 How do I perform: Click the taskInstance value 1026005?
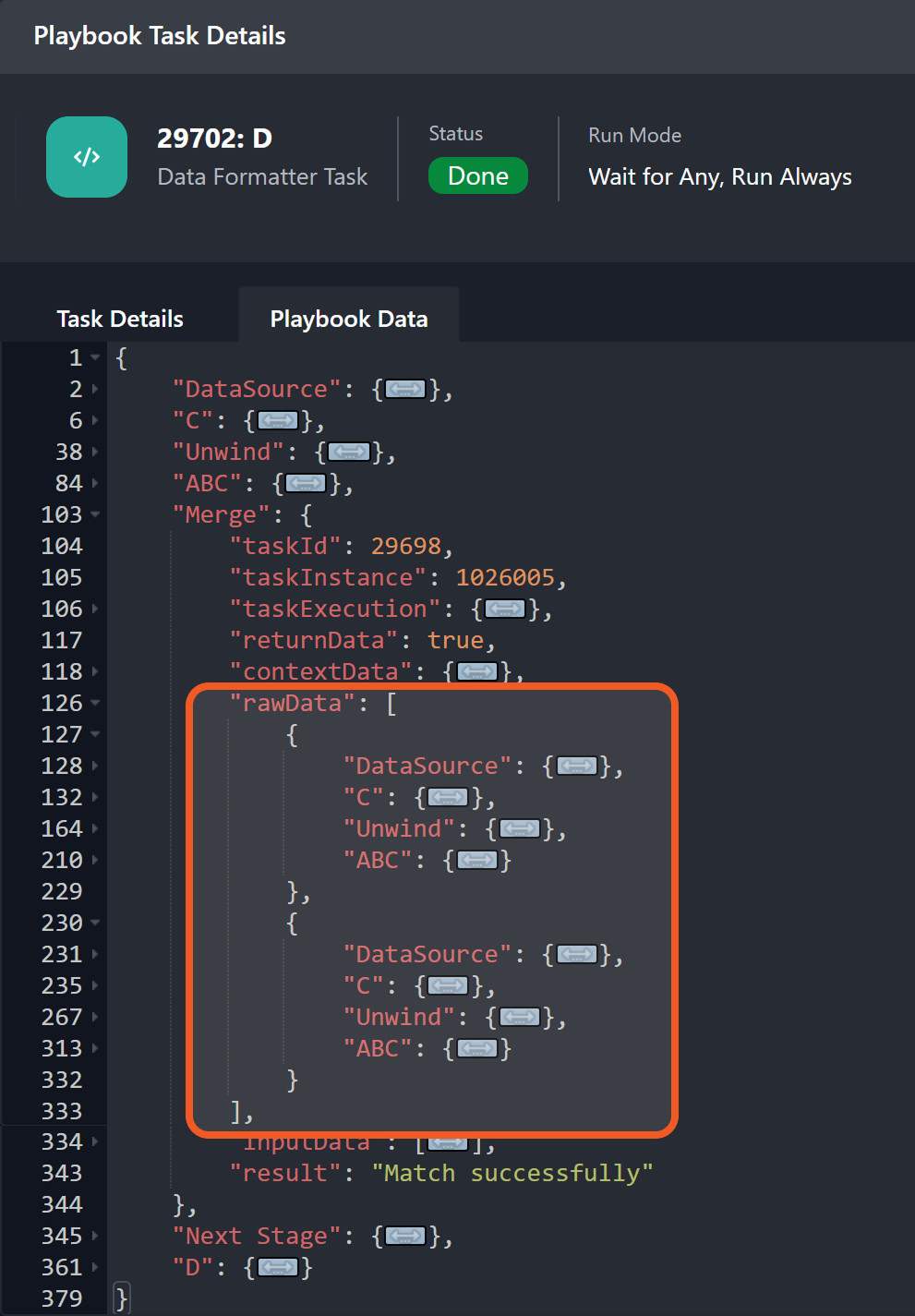[x=505, y=578]
